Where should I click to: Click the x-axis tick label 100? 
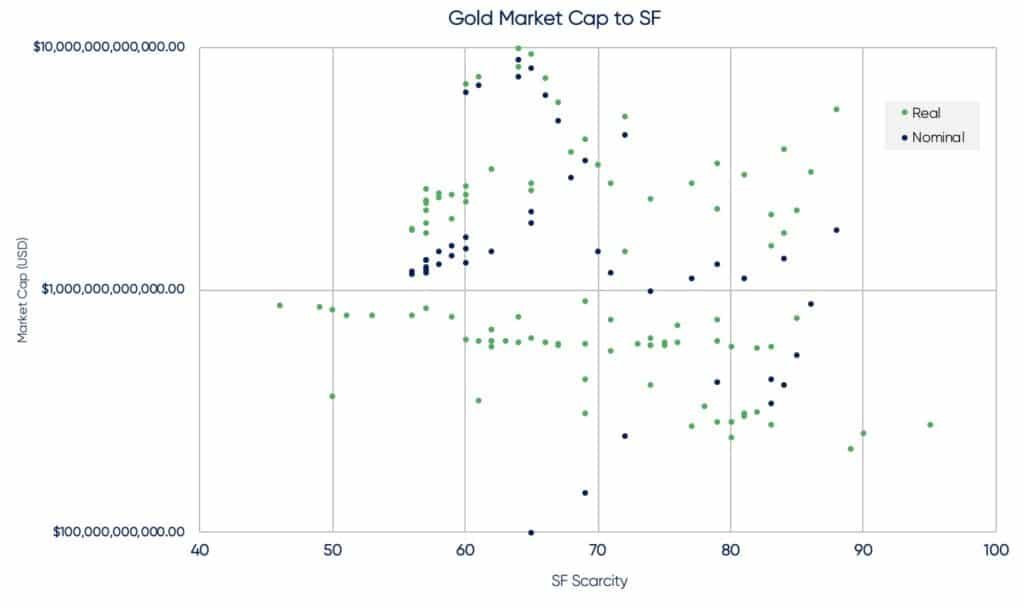995,550
